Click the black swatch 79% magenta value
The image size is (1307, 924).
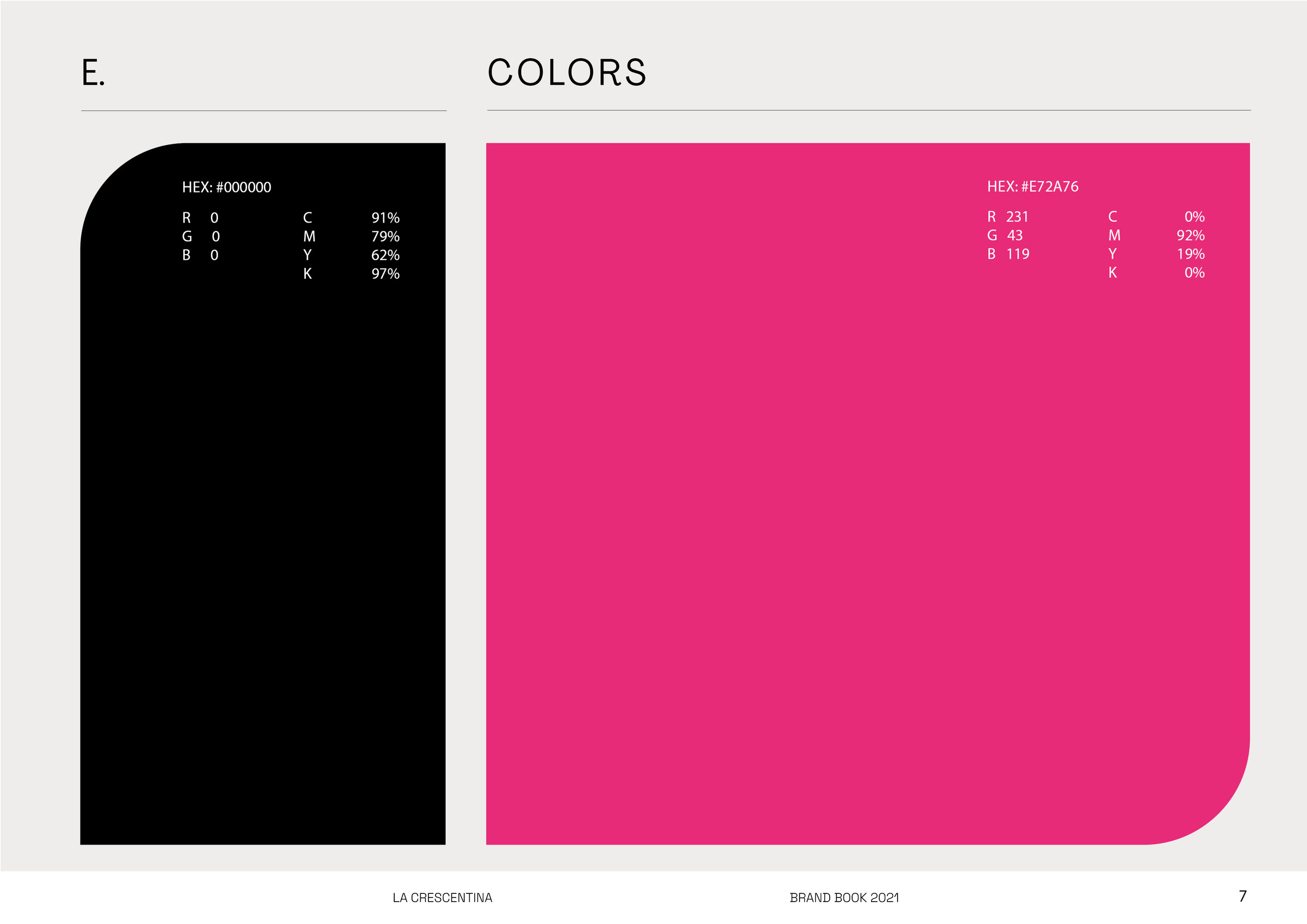(385, 236)
